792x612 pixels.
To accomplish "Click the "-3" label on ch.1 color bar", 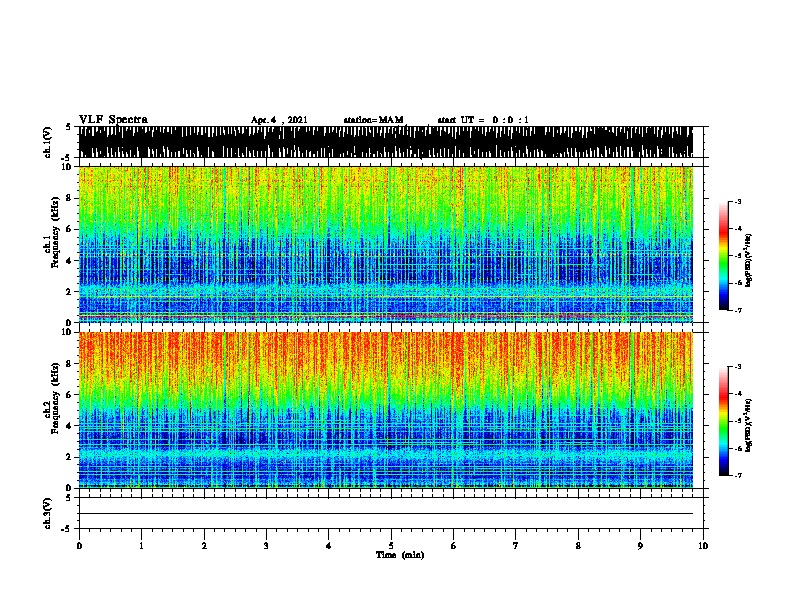I will click(738, 201).
